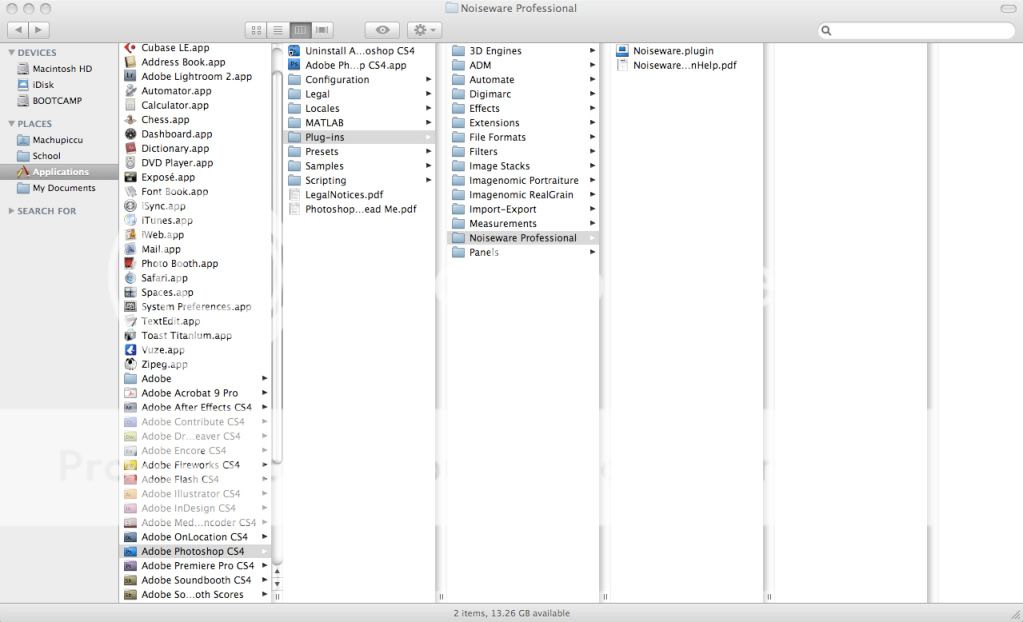Click the Quick Look eye button
1023x622 pixels.
(382, 30)
